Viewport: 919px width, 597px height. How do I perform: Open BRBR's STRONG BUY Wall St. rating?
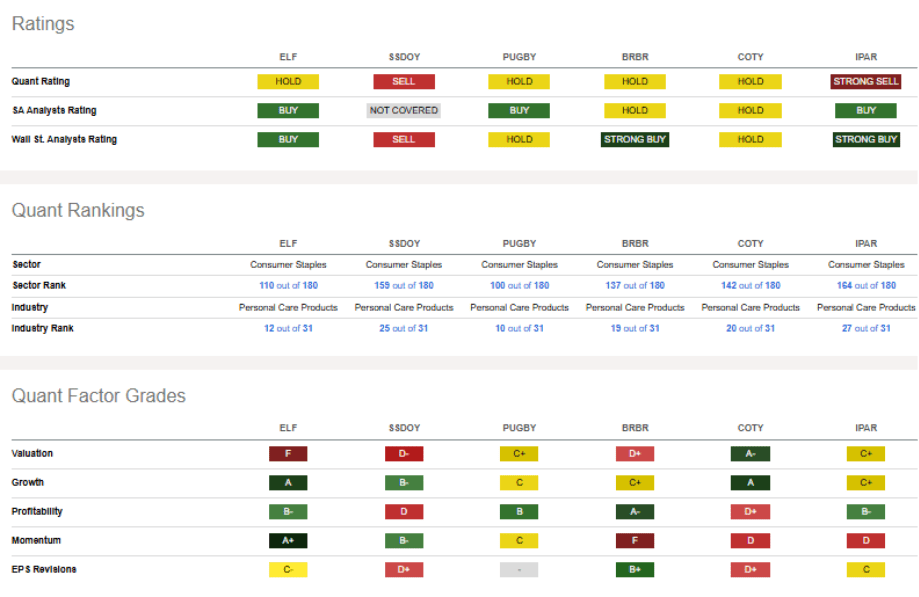[x=635, y=140]
